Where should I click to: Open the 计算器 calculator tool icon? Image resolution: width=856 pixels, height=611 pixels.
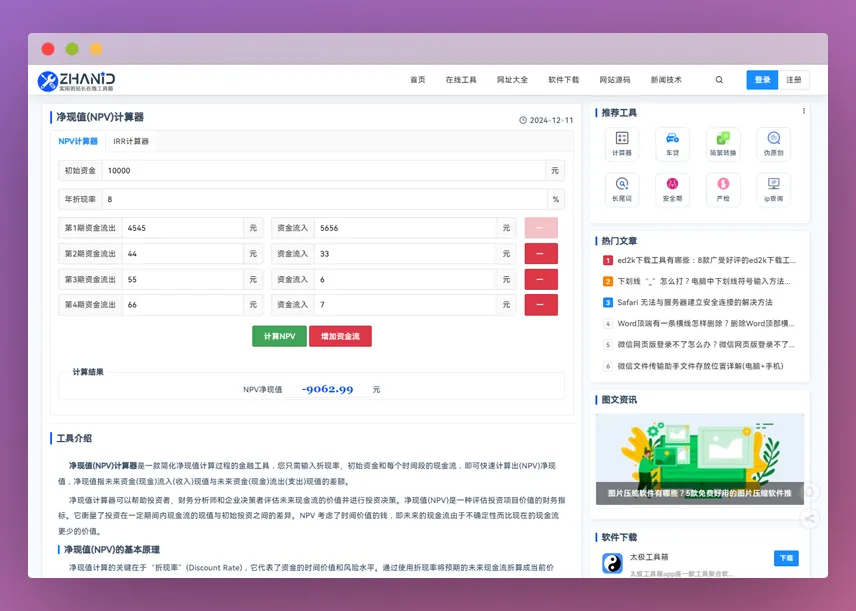pos(622,144)
